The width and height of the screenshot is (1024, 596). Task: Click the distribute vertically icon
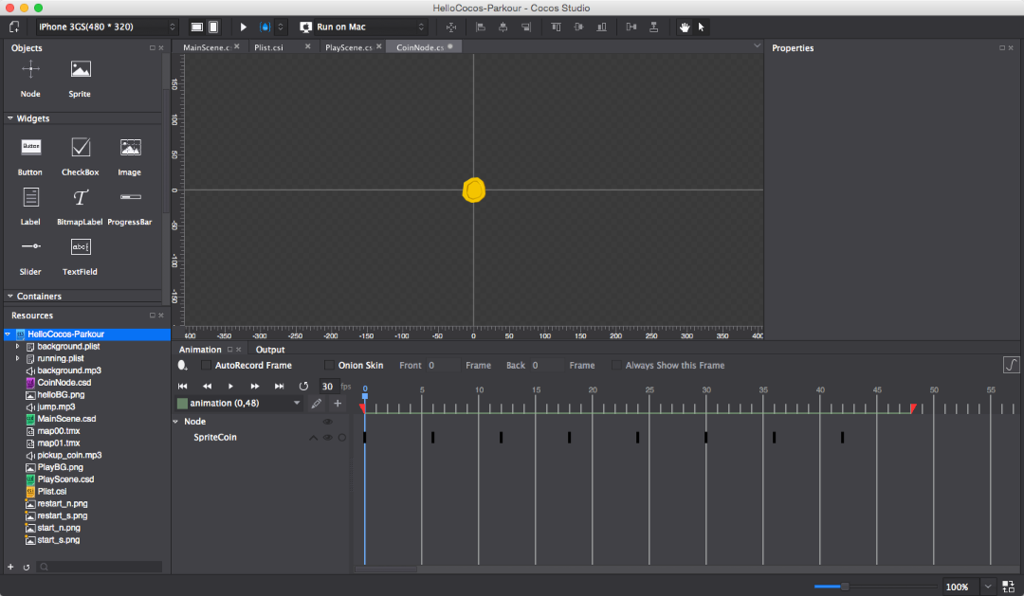(654, 27)
